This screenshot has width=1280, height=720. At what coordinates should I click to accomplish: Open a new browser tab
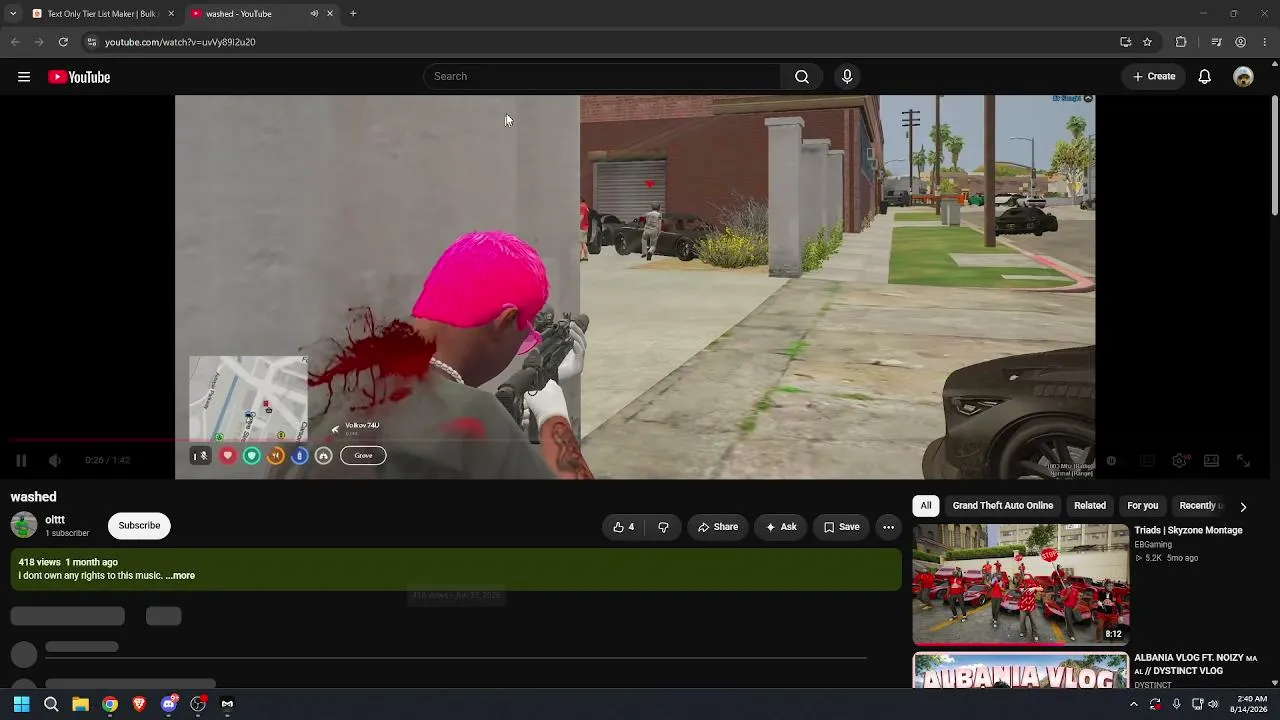(353, 14)
